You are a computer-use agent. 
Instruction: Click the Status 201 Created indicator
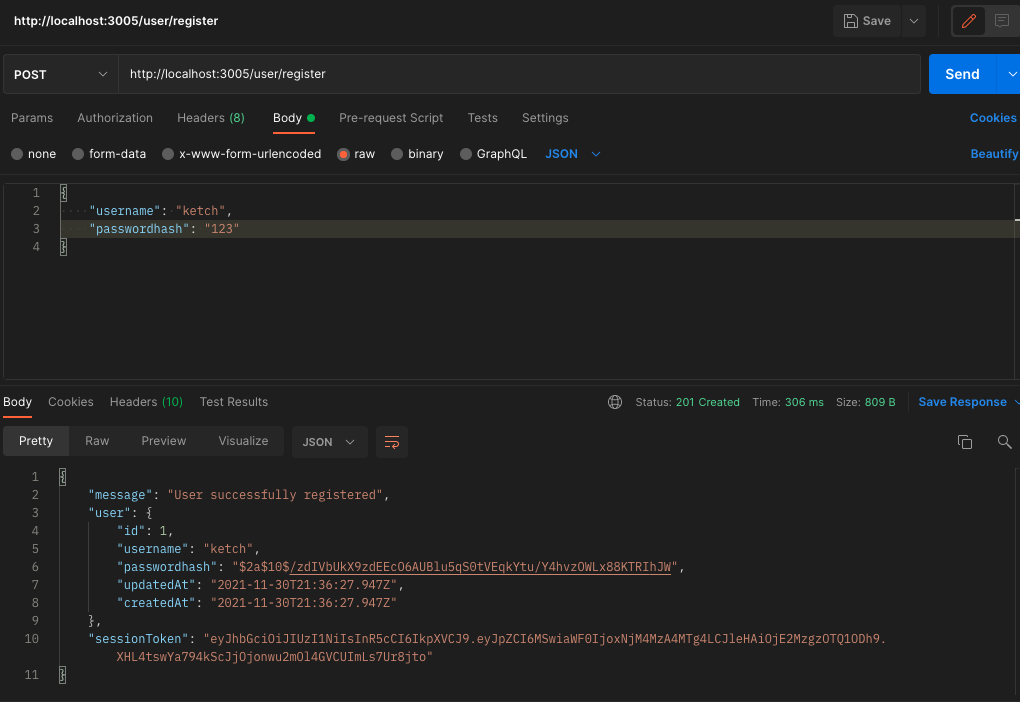pos(688,402)
